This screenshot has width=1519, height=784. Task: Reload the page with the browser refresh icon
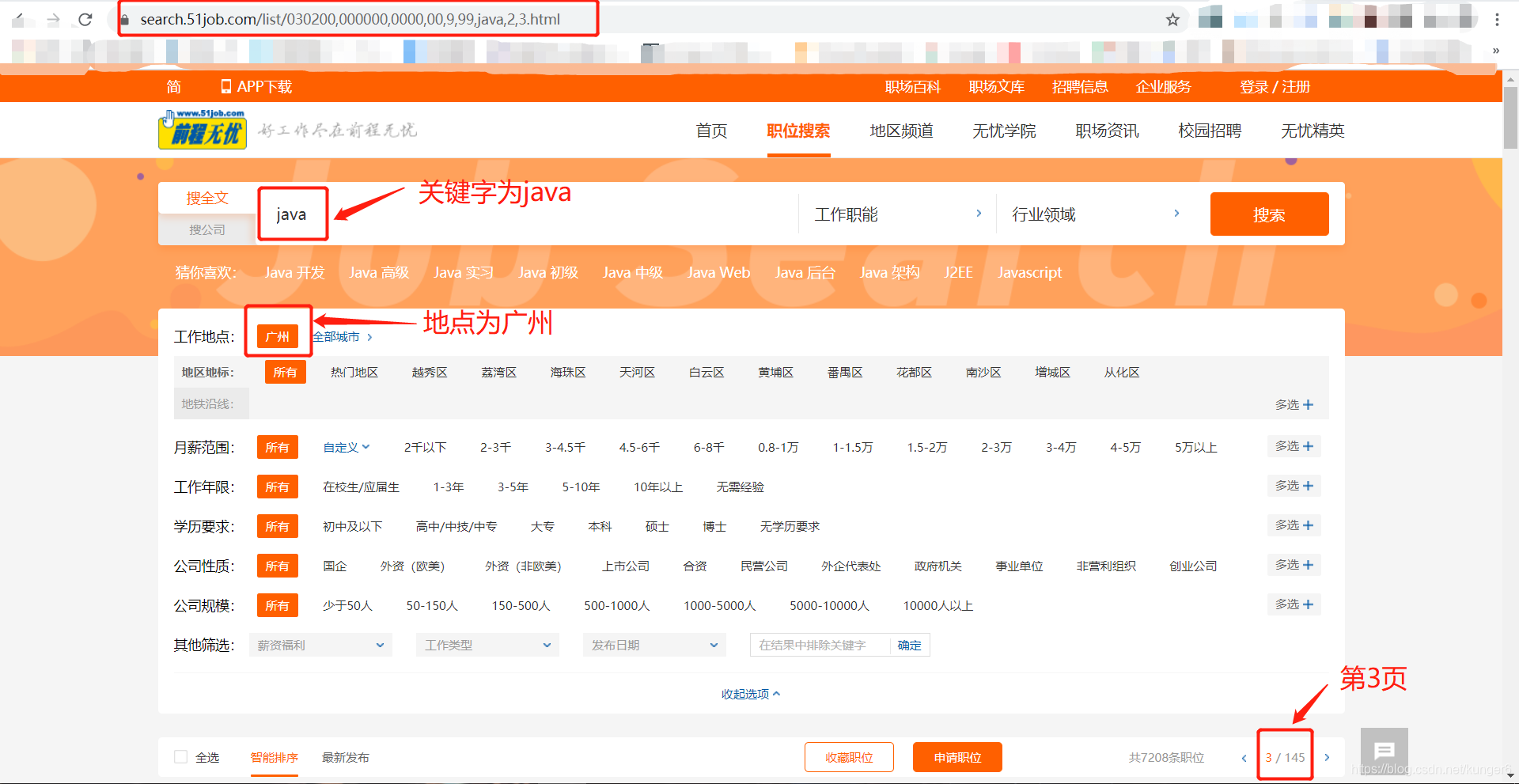tap(85, 19)
